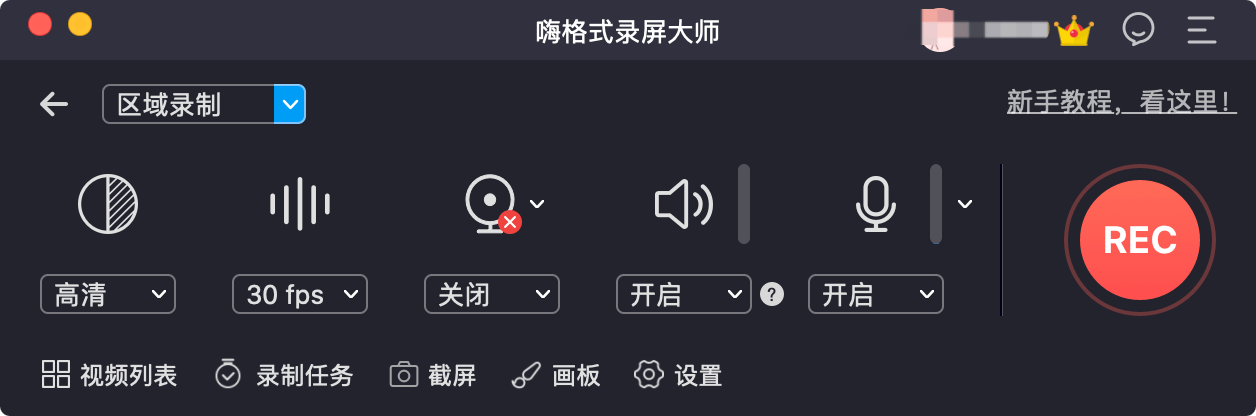
Task: Open the 视频列表 video list
Action: (109, 375)
